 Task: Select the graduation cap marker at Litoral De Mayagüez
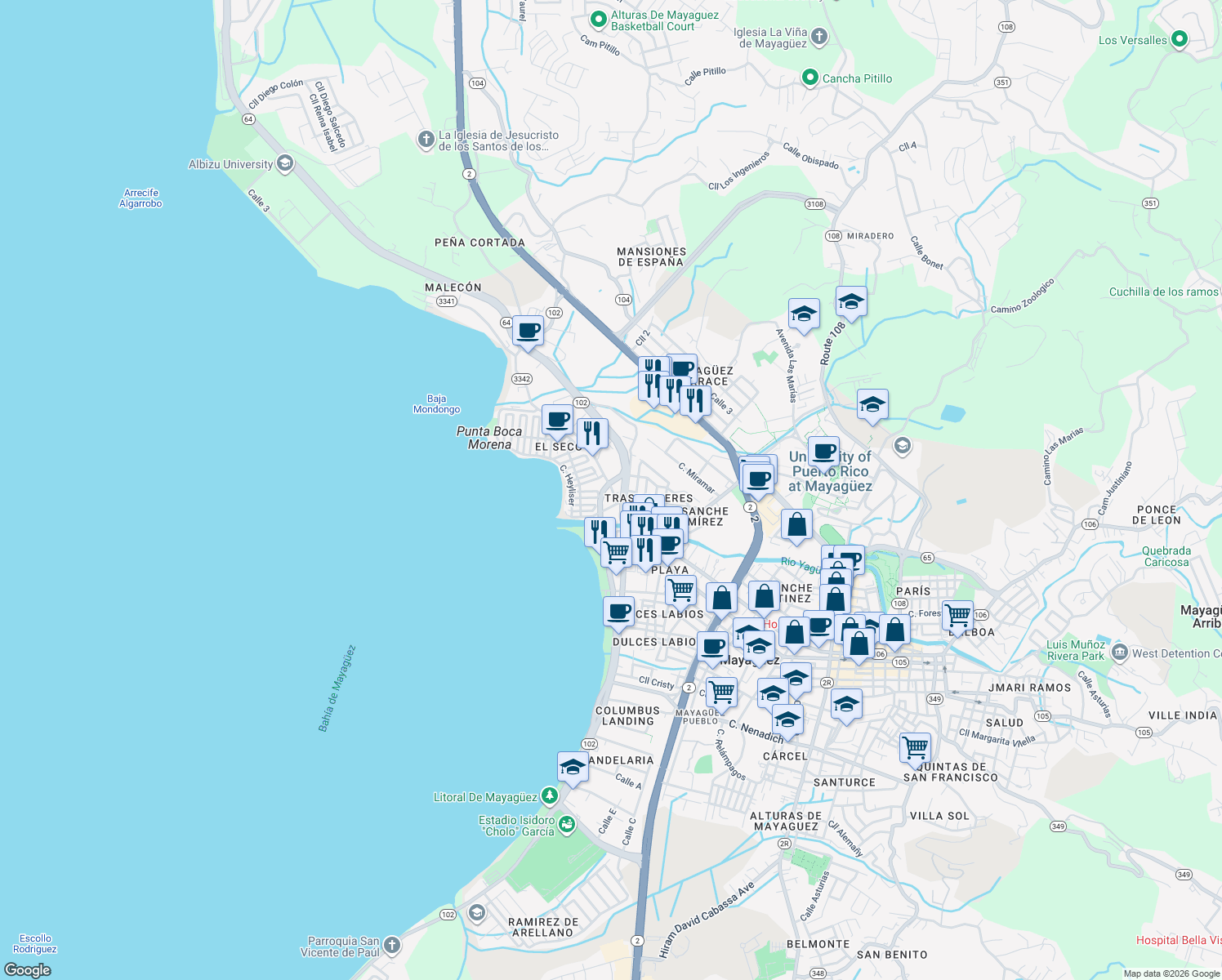[x=573, y=764]
